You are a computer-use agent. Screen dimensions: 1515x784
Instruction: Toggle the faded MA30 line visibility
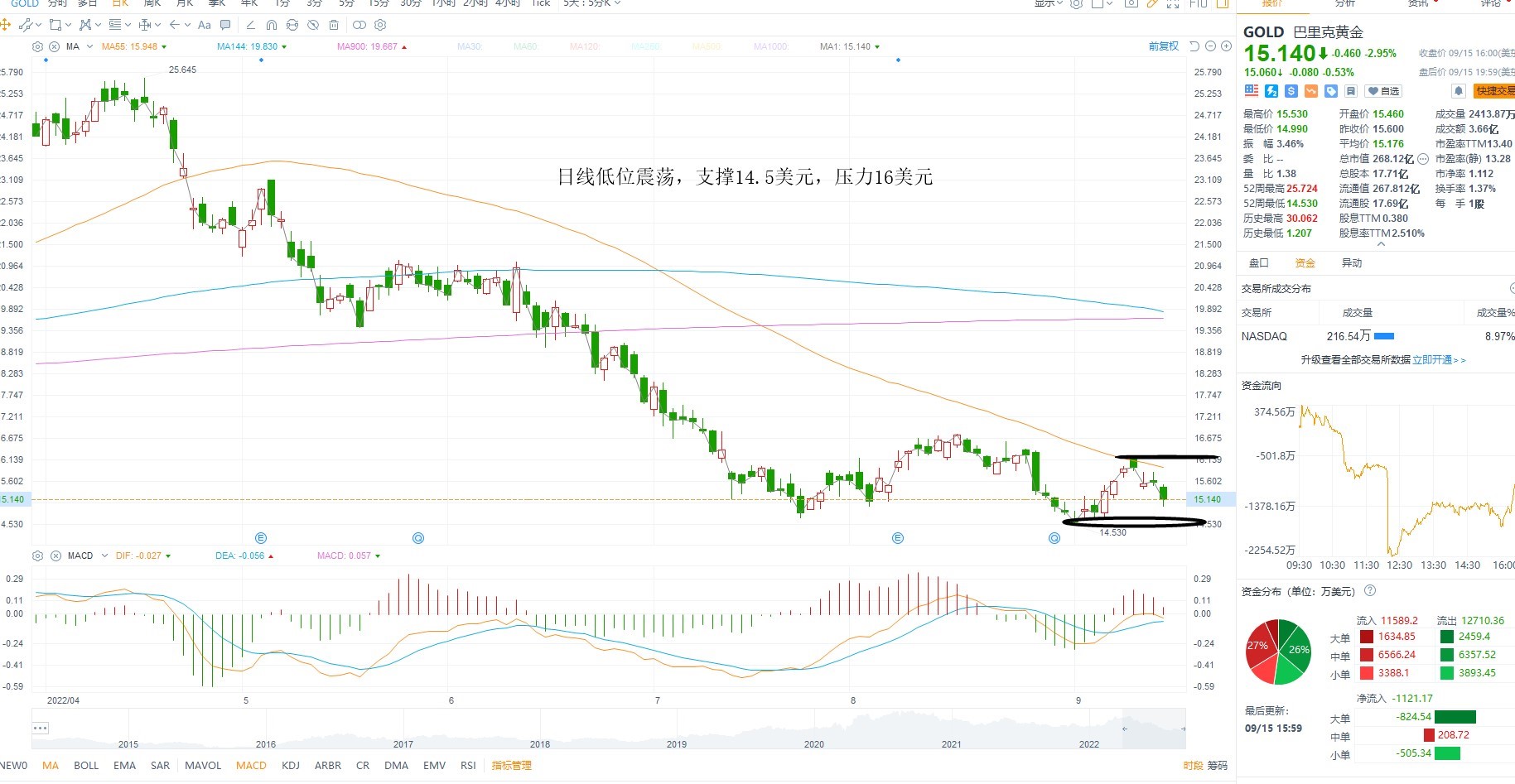(469, 46)
